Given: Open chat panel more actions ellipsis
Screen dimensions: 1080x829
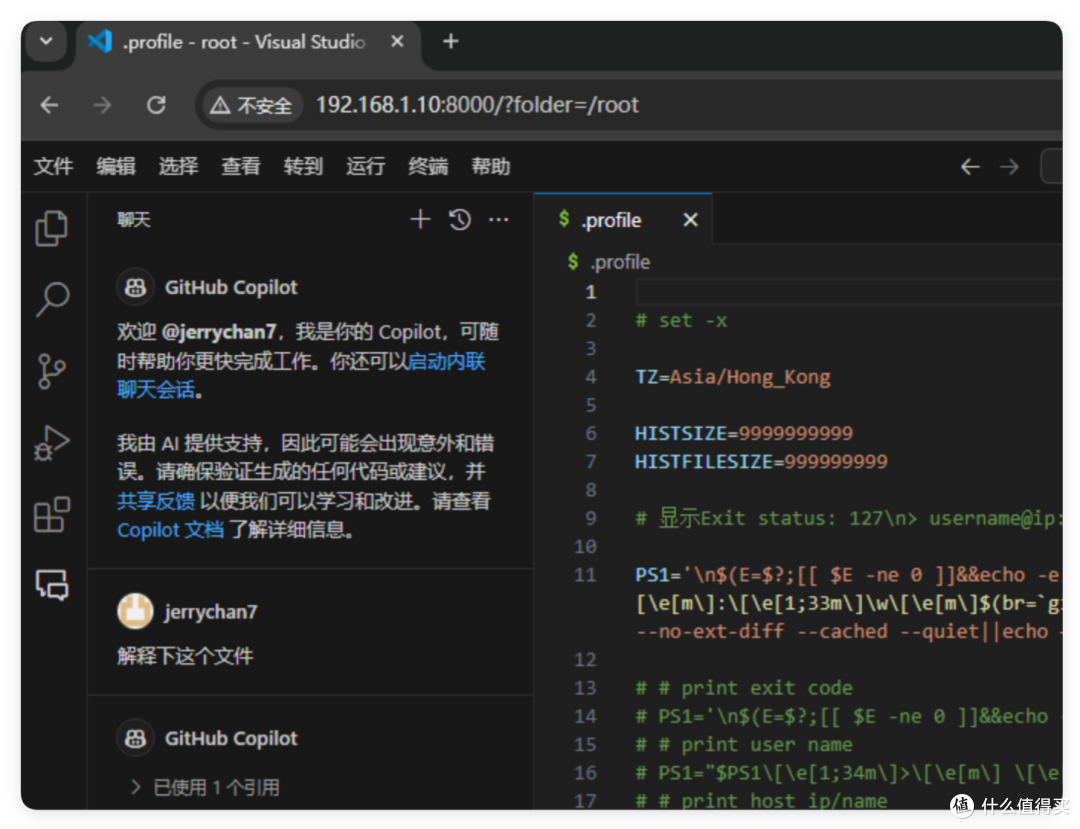Looking at the screenshot, I should [x=499, y=220].
